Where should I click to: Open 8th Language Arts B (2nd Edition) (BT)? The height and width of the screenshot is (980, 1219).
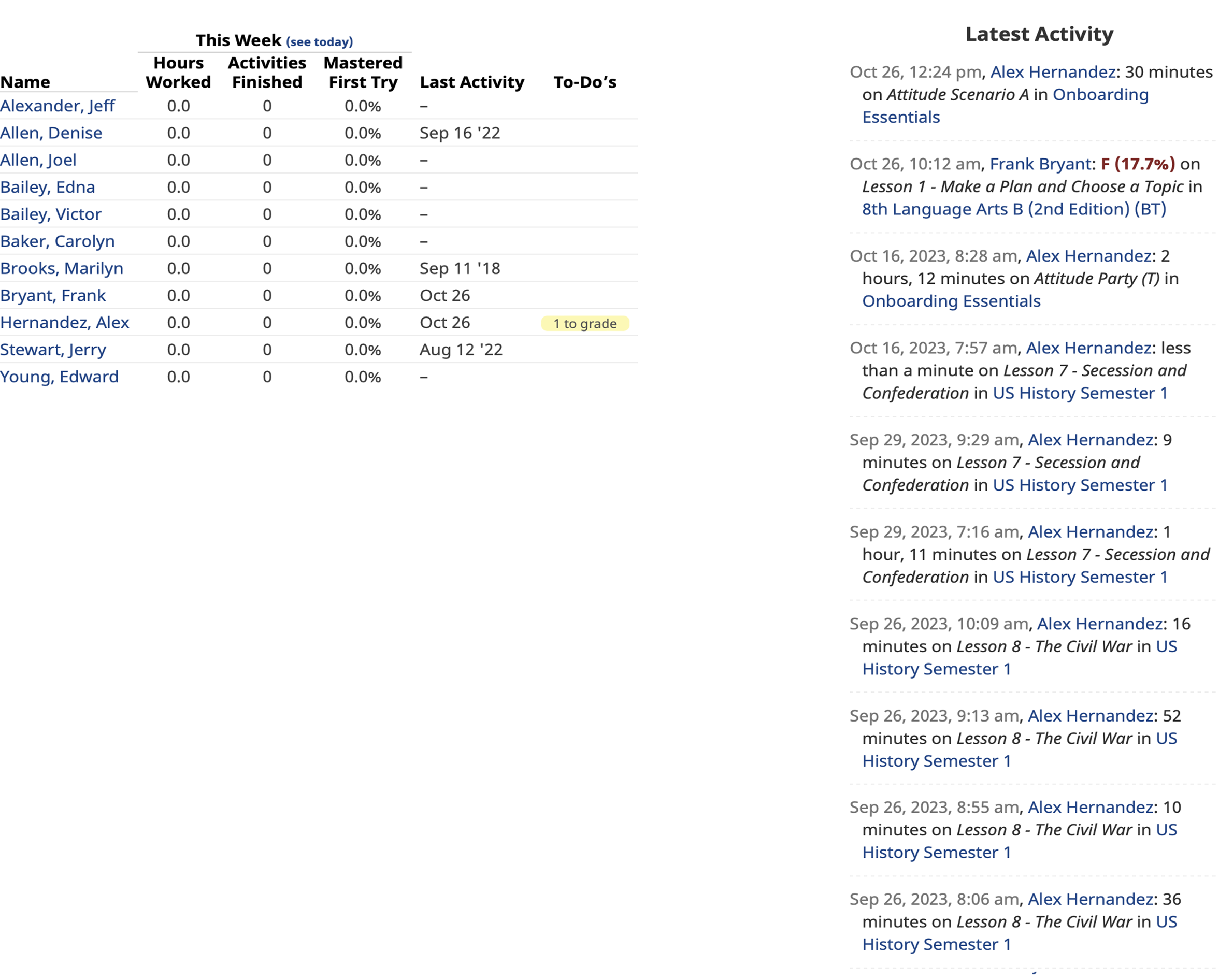pyautogui.click(x=1014, y=209)
